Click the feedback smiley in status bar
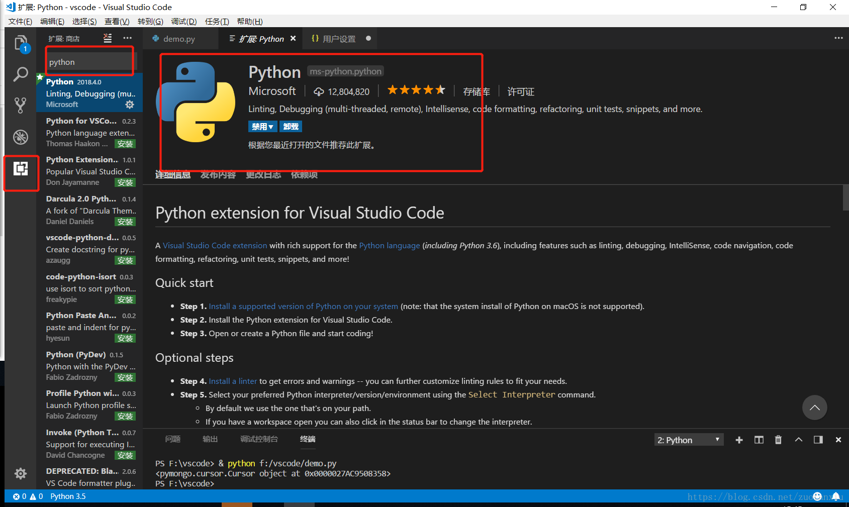The image size is (849, 507). point(818,496)
